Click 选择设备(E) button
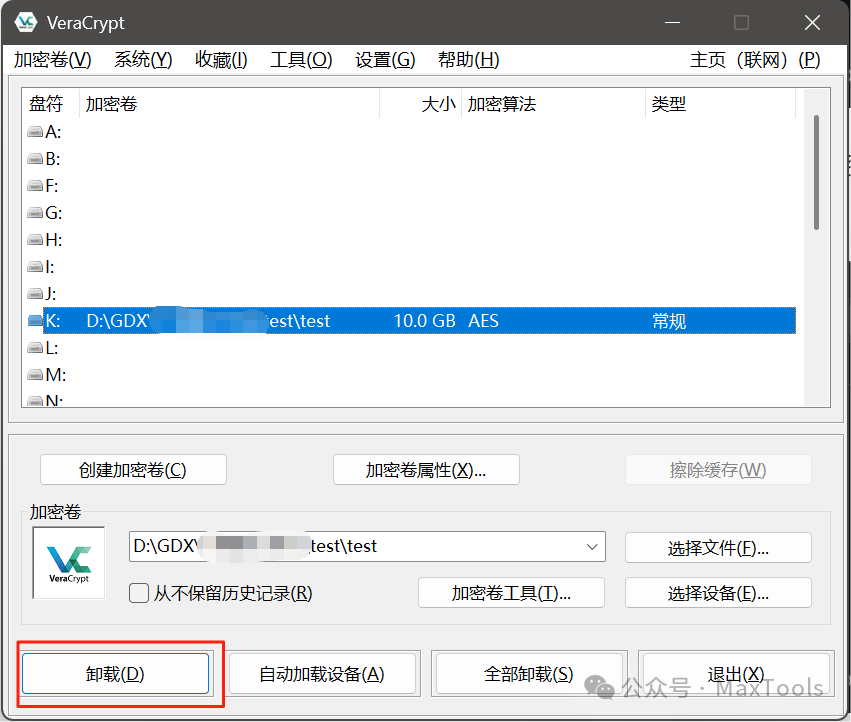This screenshot has width=851, height=722. click(x=718, y=593)
